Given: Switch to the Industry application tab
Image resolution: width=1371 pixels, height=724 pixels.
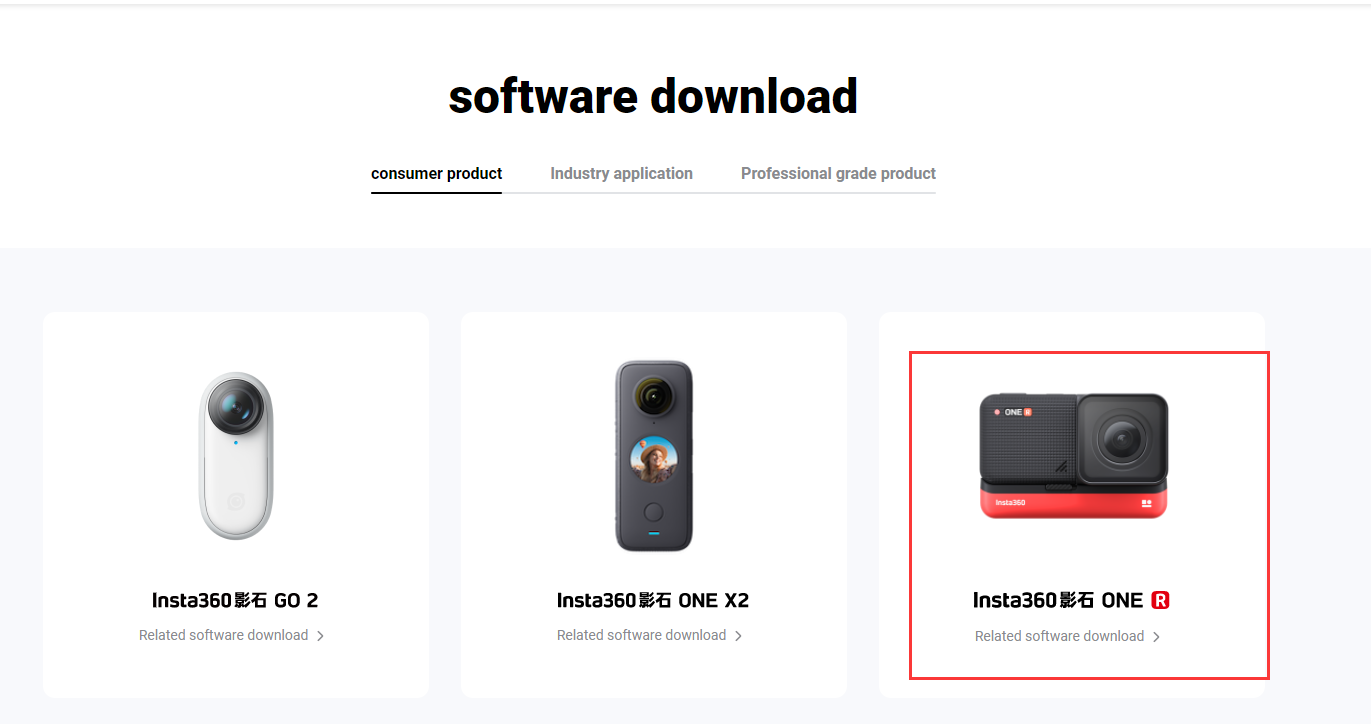Looking at the screenshot, I should 621,174.
